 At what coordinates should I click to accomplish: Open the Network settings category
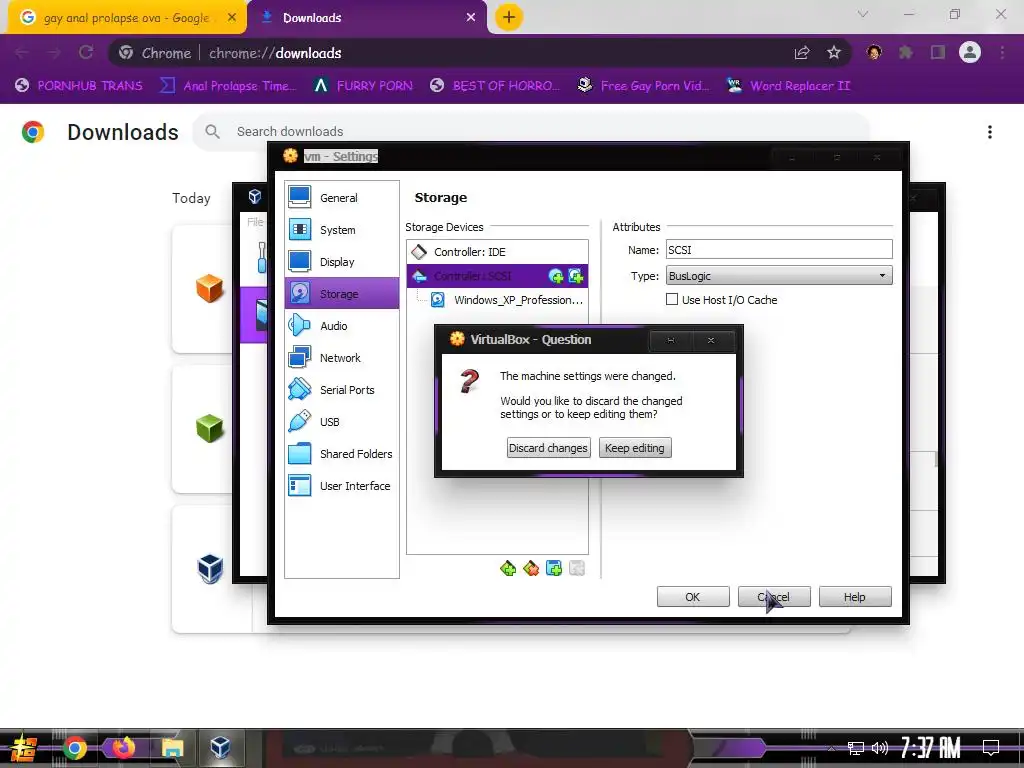342,357
